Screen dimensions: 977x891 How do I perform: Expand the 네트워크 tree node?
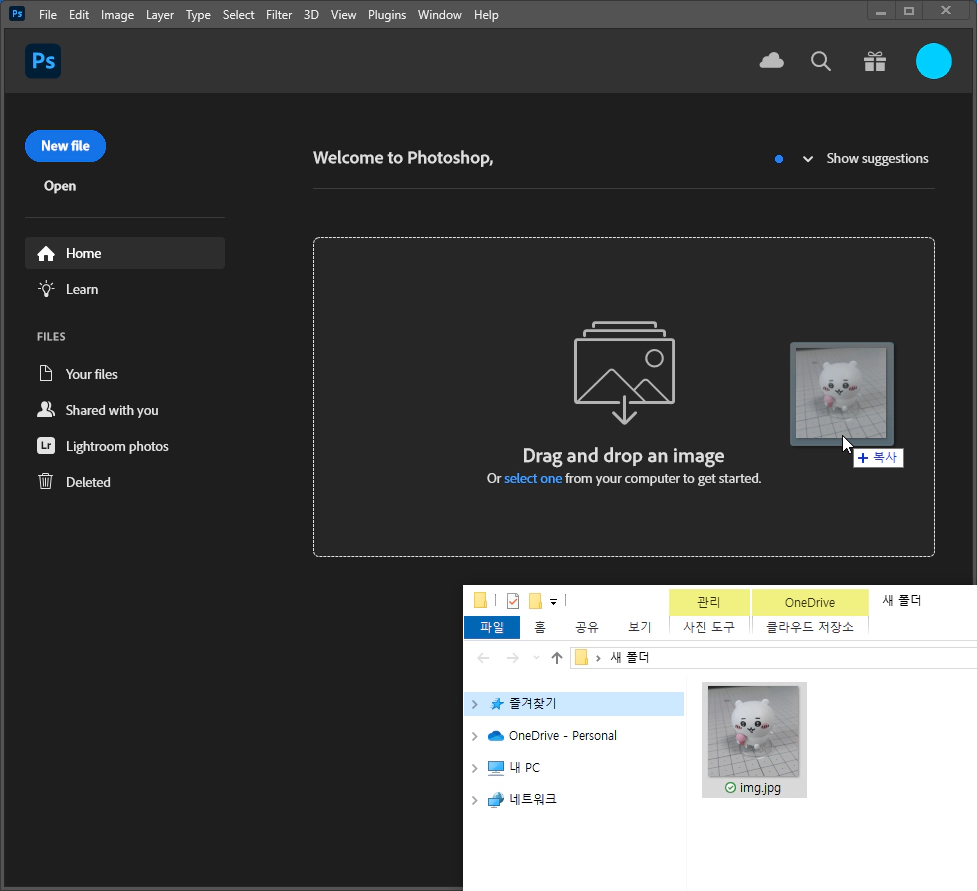pos(475,800)
